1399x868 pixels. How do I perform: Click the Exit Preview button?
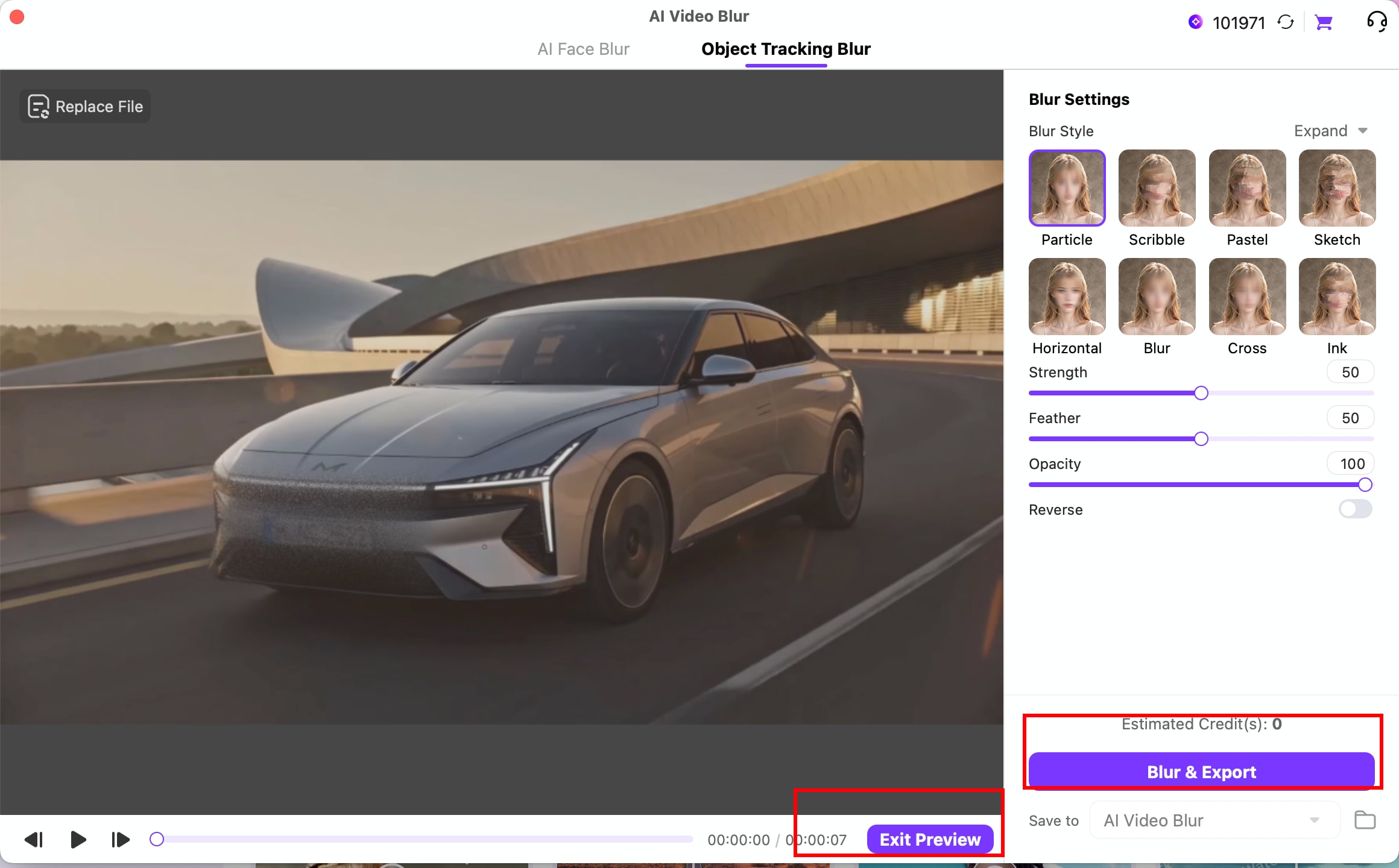930,840
